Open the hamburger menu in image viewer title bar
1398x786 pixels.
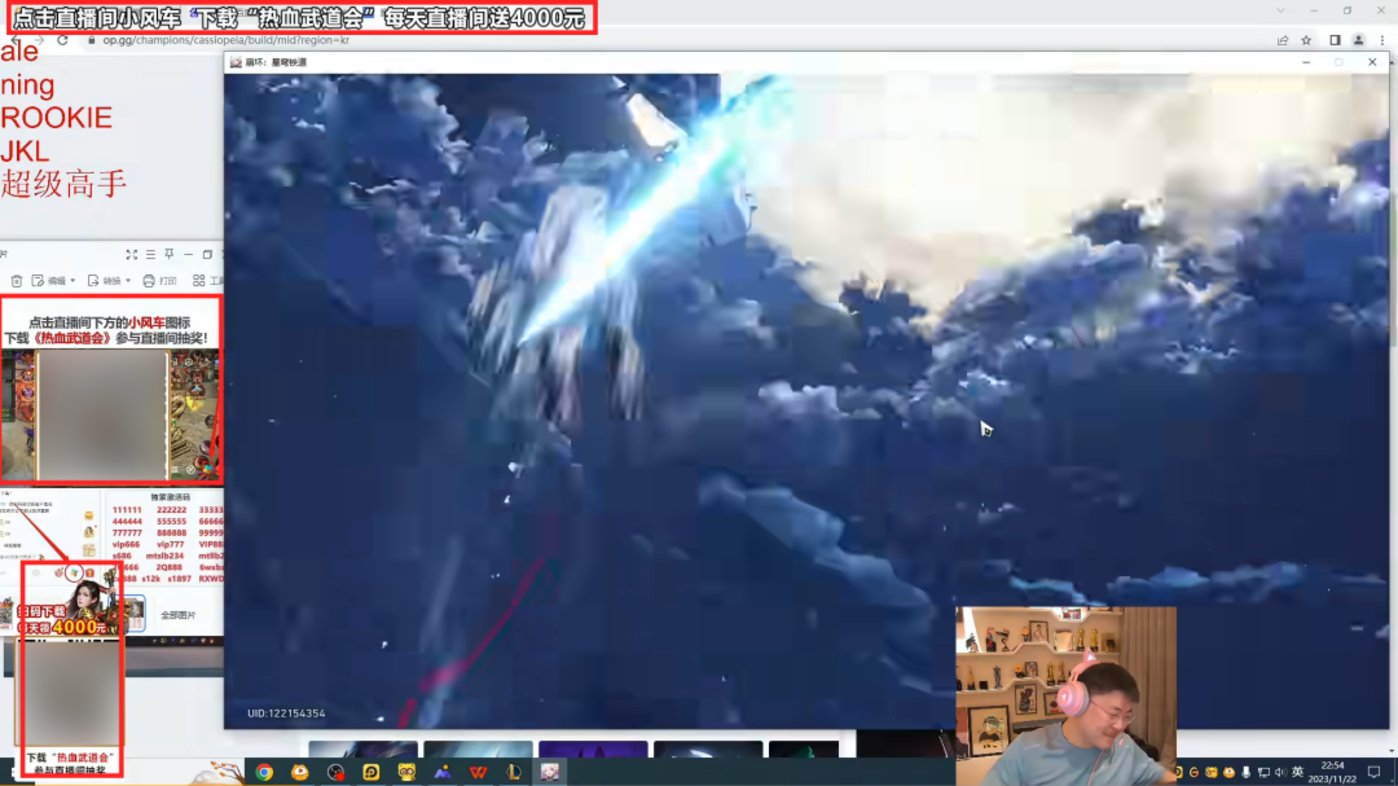click(150, 255)
